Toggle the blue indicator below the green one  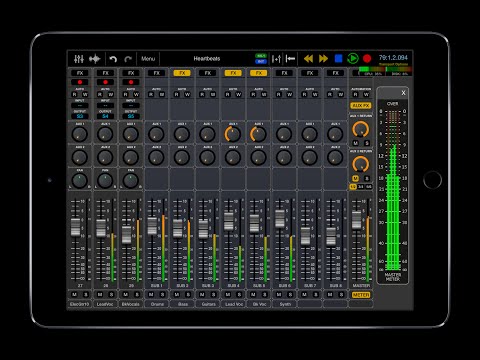point(261,62)
